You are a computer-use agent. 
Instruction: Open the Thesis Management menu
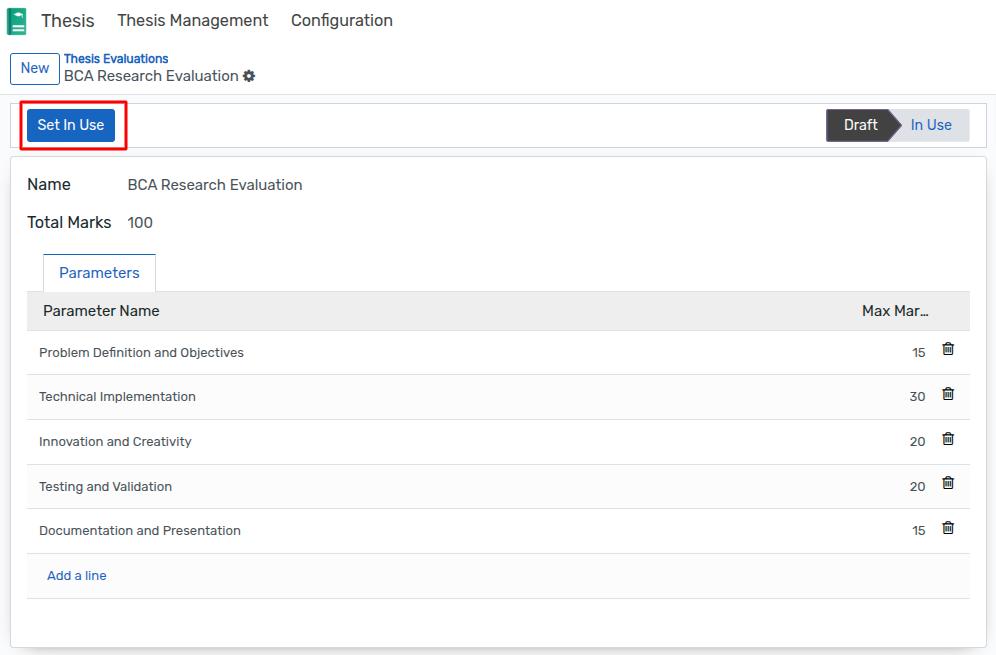[x=192, y=20]
